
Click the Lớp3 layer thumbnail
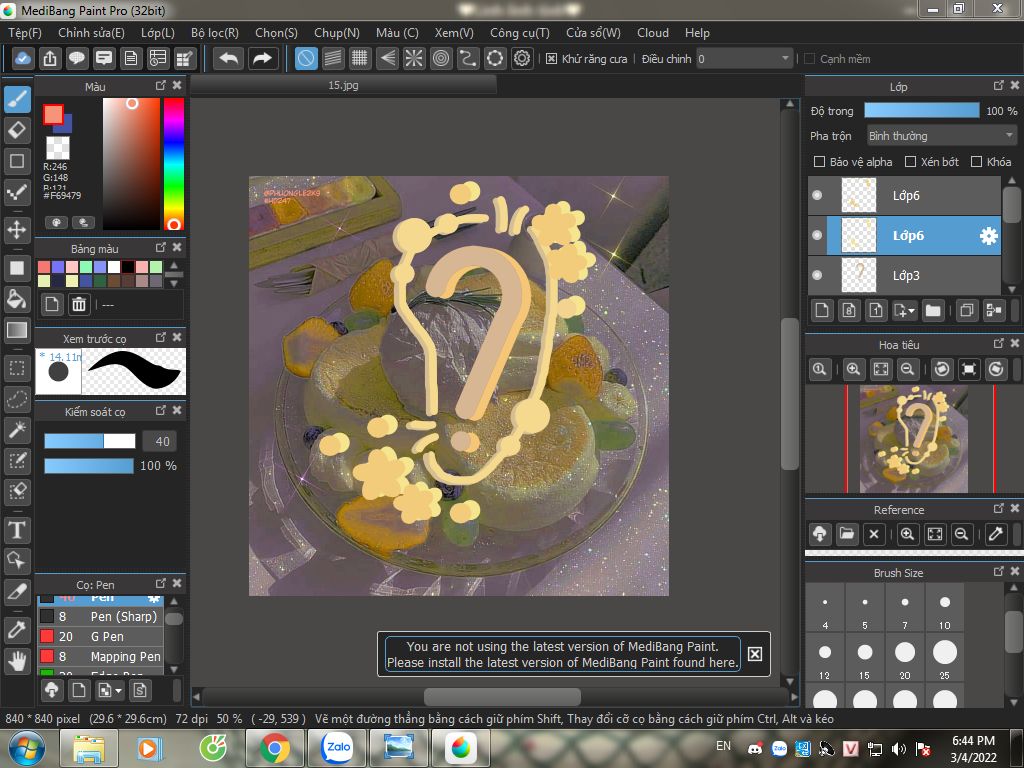[x=859, y=275]
